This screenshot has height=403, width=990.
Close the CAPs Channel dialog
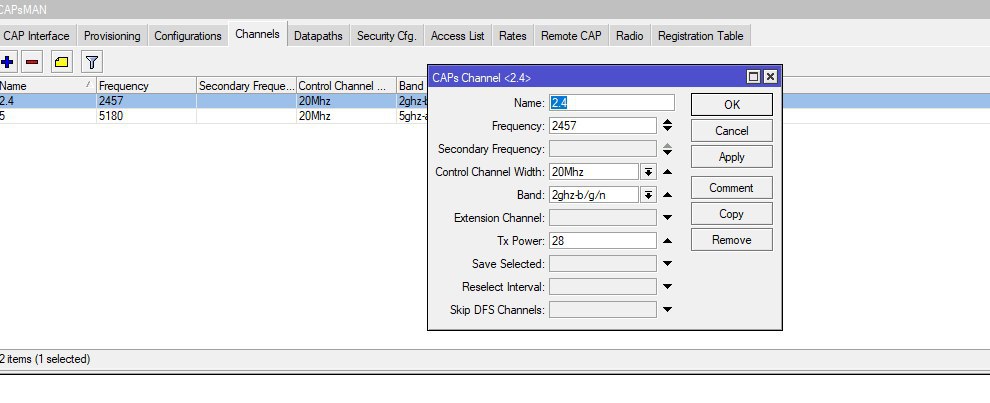coord(770,77)
